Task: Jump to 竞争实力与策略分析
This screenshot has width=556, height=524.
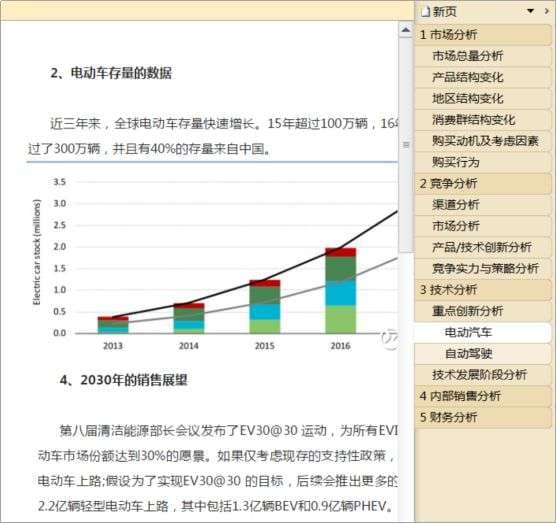Action: pyautogui.click(x=483, y=269)
